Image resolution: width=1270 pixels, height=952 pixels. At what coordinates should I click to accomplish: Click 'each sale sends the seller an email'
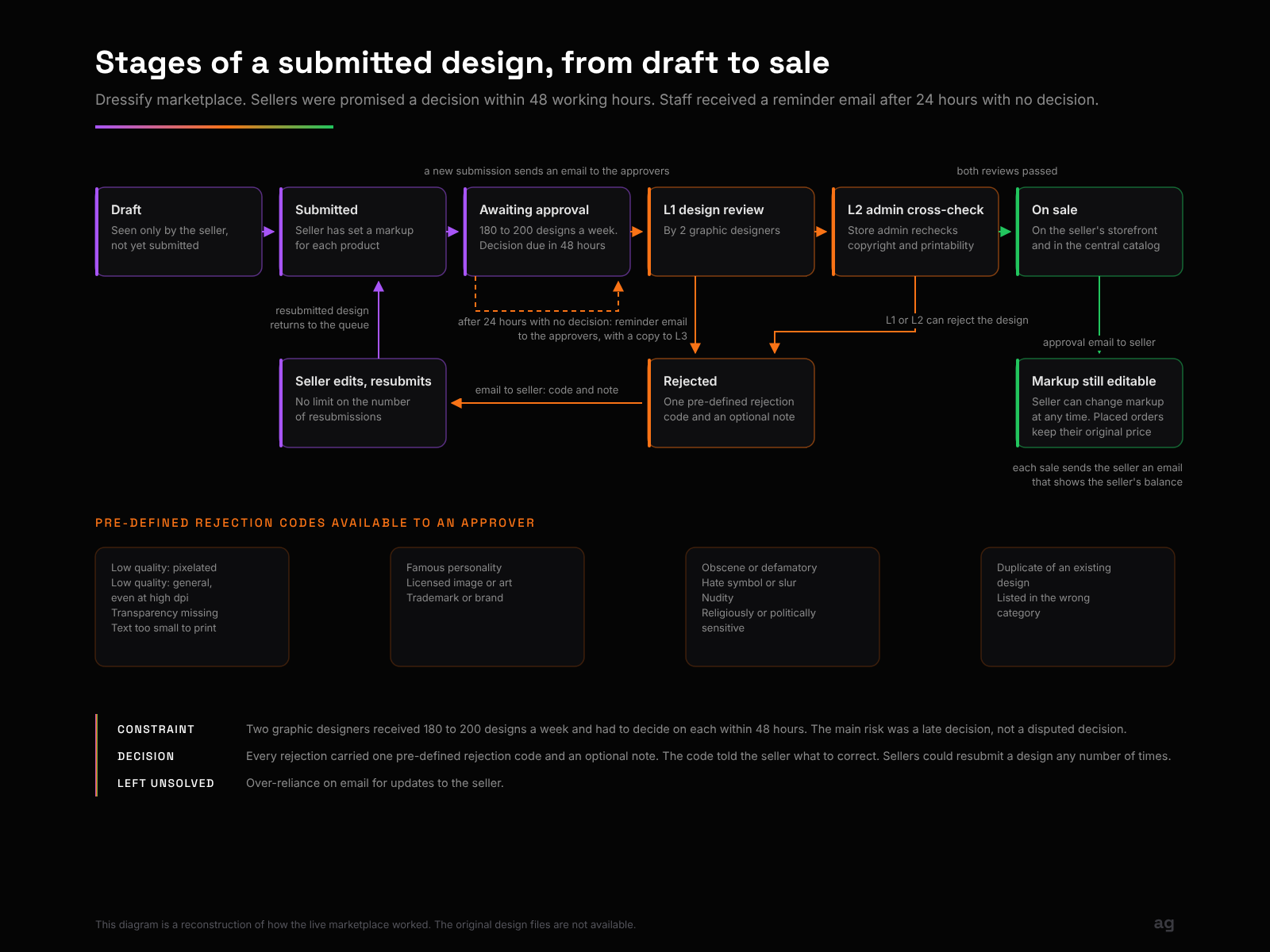click(x=1097, y=474)
